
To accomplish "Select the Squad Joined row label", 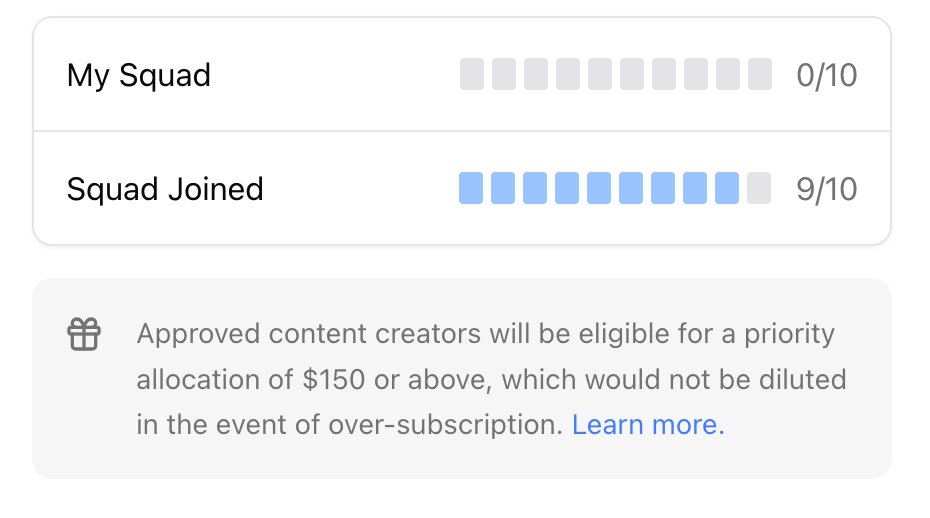I will [x=165, y=188].
